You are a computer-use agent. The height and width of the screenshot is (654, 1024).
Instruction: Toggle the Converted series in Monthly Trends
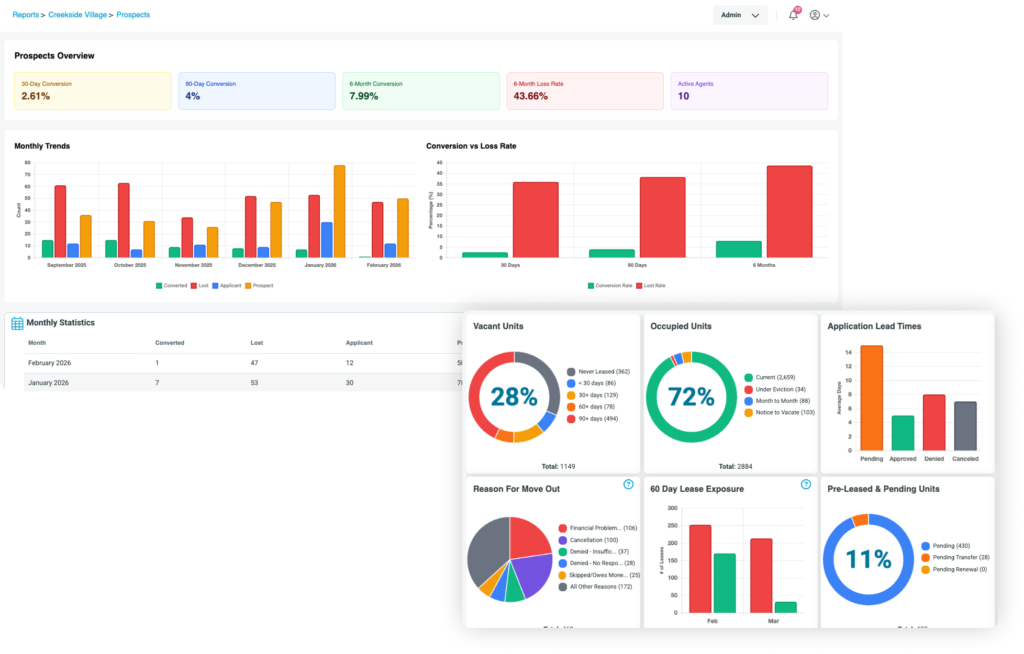tap(170, 286)
